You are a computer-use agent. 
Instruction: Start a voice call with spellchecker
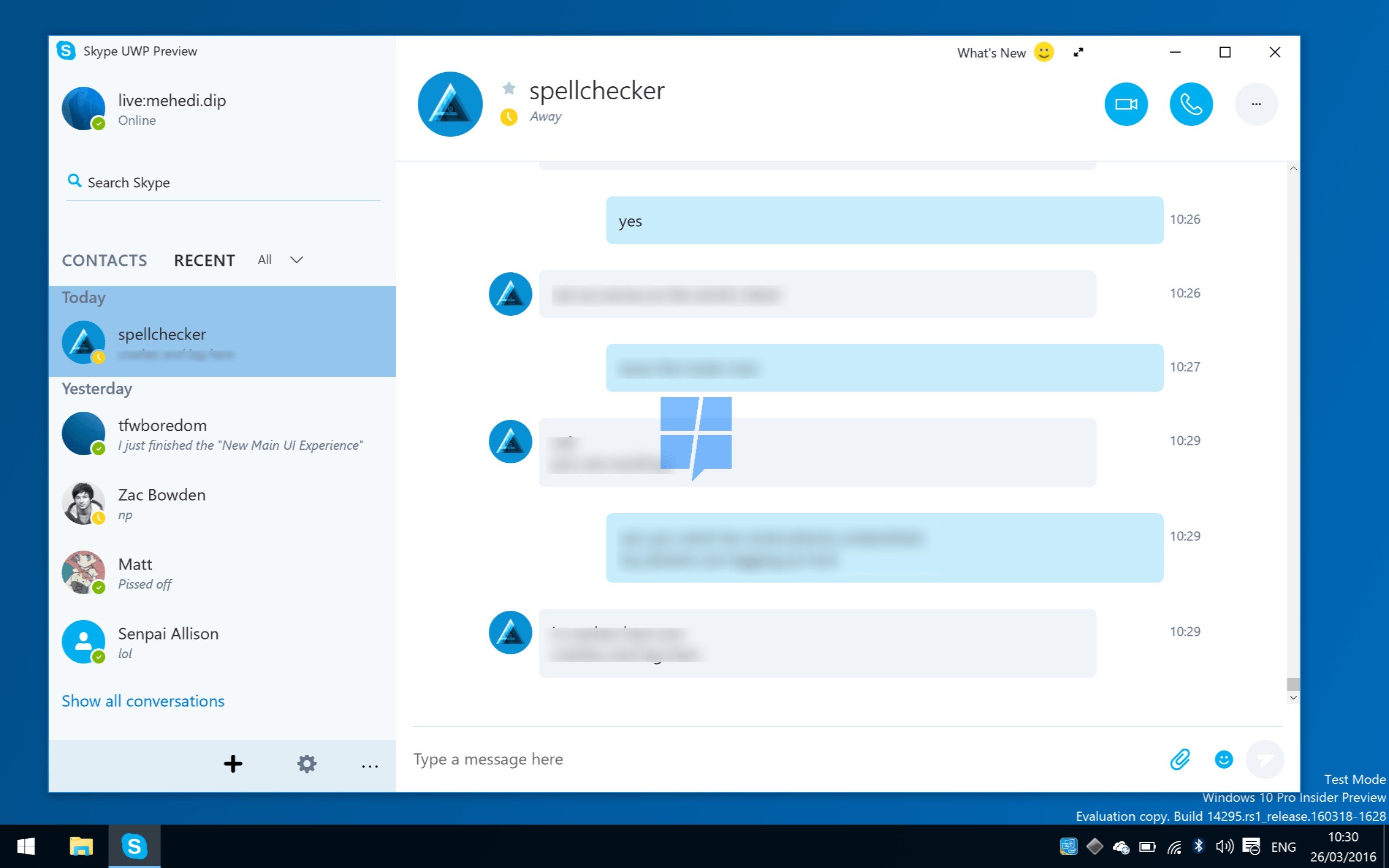[x=1191, y=104]
